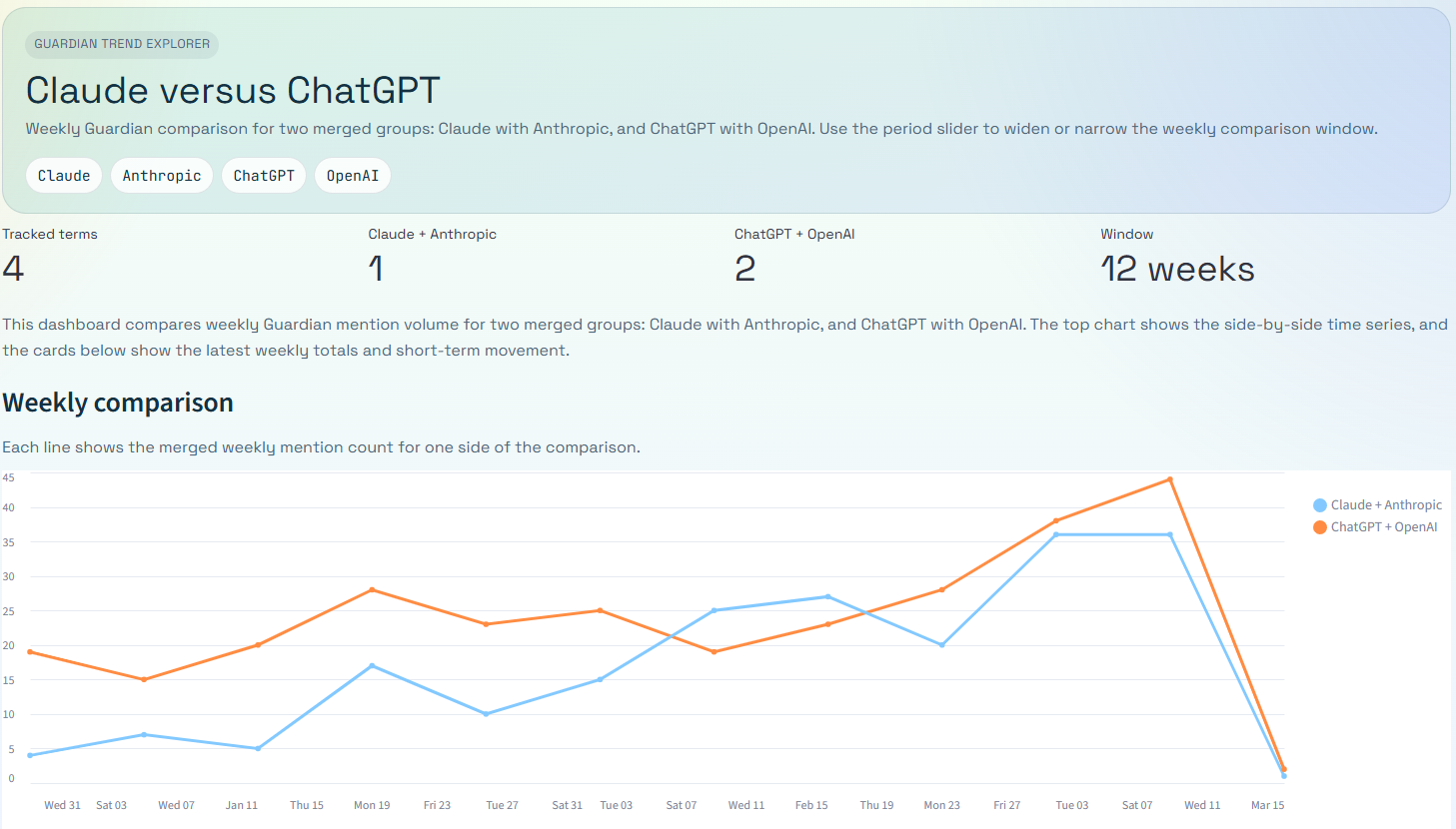Screen dimensions: 1456x829
Task: Click the orange data point above Mon 19
Action: tap(372, 590)
